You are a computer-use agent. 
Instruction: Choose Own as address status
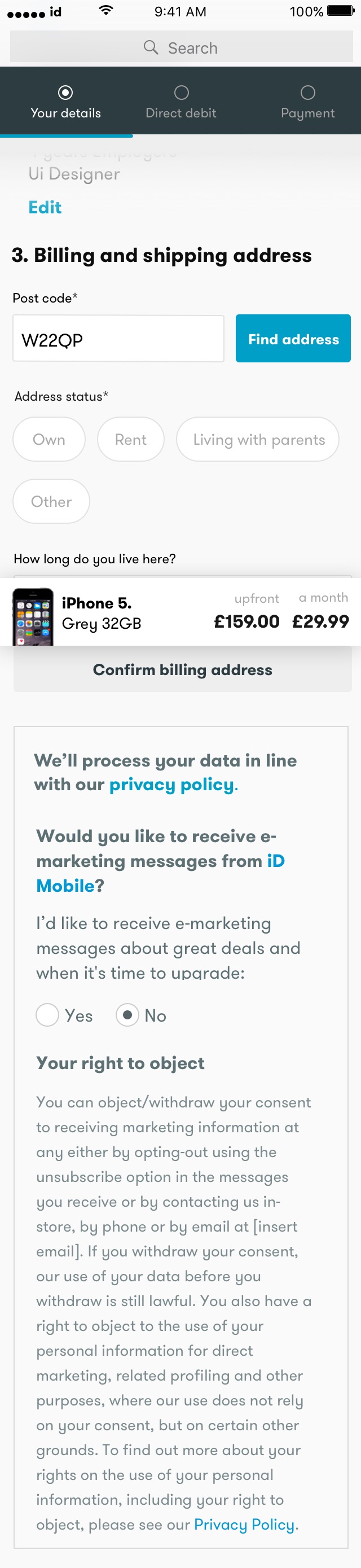[x=49, y=439]
